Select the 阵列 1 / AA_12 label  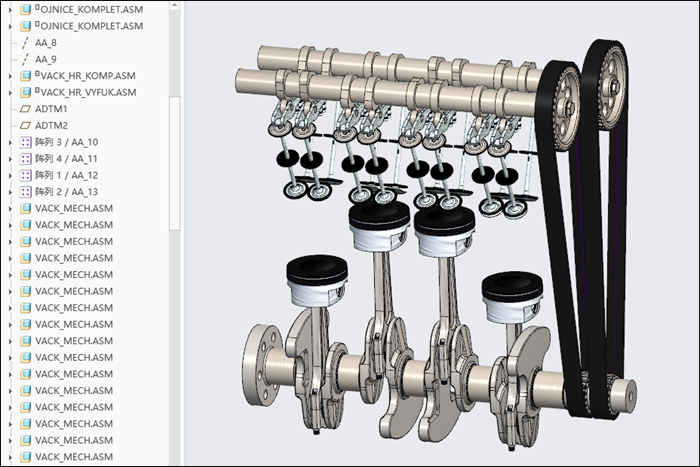coord(67,175)
